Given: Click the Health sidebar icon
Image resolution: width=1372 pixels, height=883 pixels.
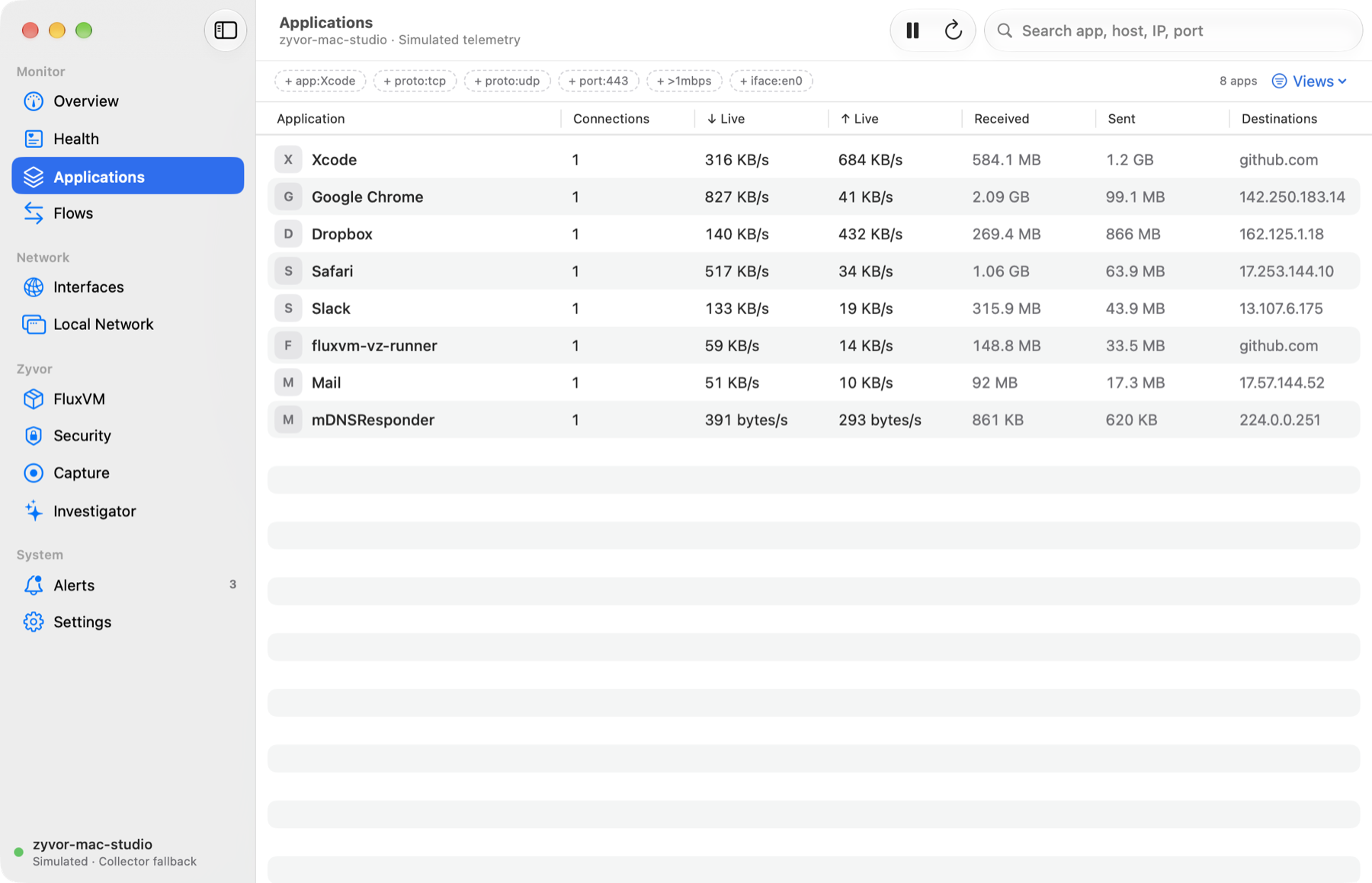Looking at the screenshot, I should coord(34,139).
